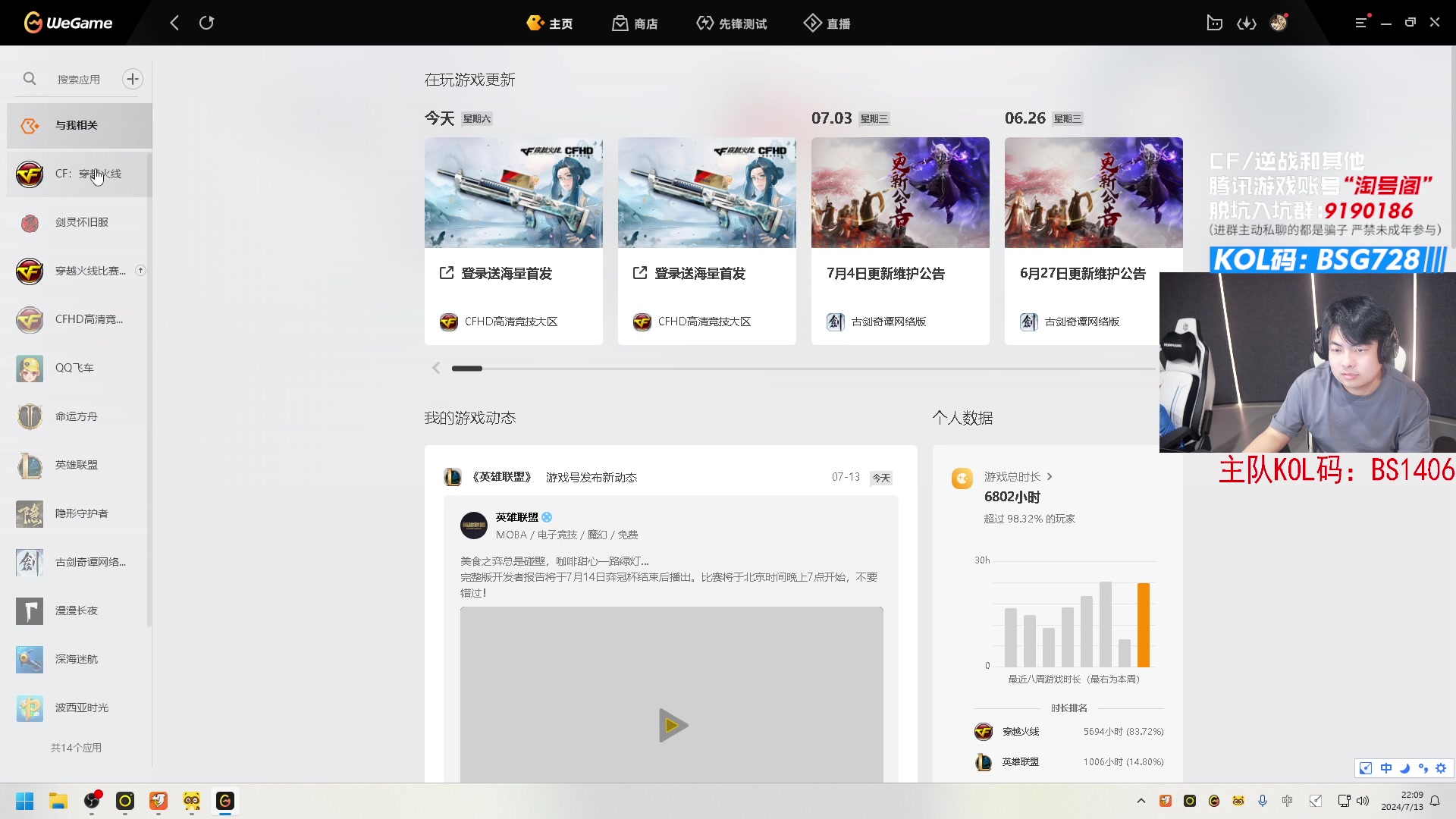
Task: Click the 游戏总时长 orange icon
Action: [x=962, y=479]
